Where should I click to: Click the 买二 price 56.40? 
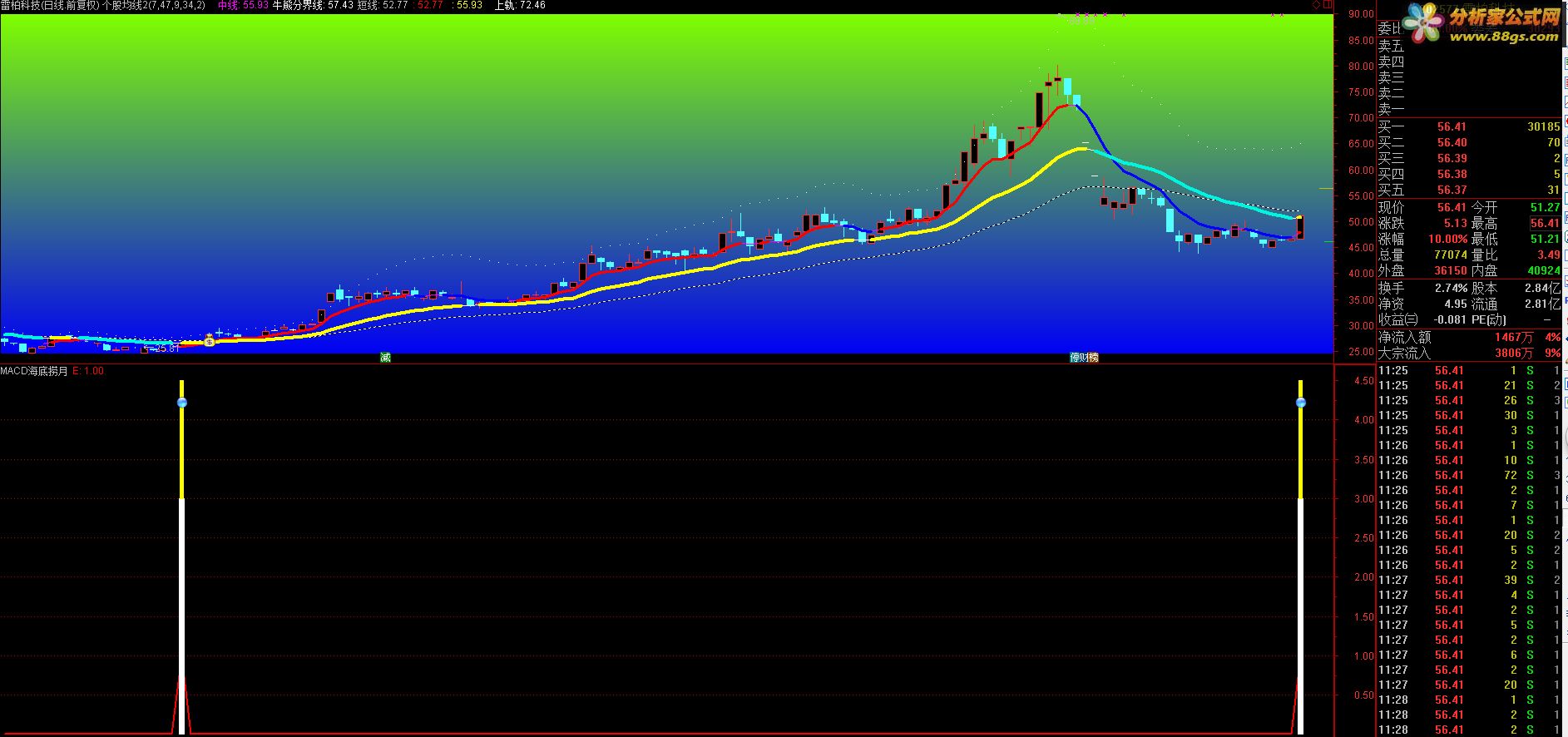click(x=1452, y=143)
